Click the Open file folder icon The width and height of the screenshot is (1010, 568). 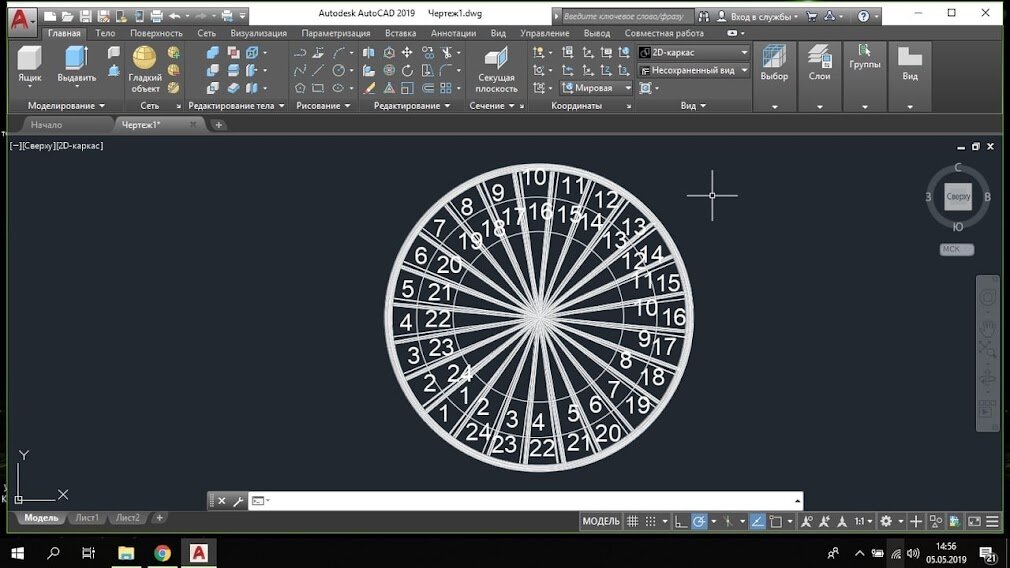(67, 15)
